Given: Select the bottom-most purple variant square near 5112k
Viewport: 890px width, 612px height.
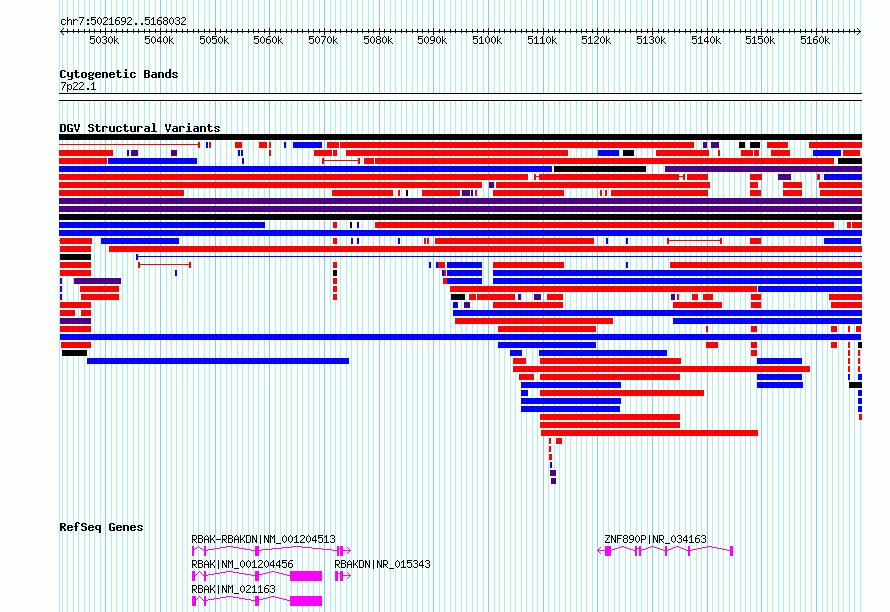Looking at the screenshot, I should pyautogui.click(x=553, y=481).
